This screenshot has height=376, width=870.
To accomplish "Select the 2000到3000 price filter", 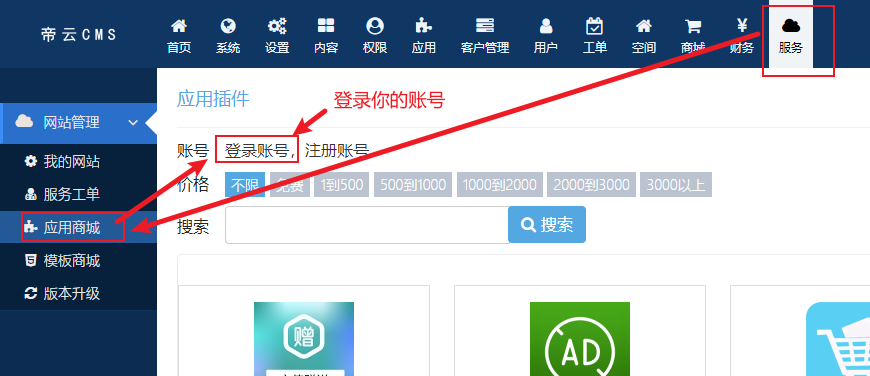I will point(591,185).
